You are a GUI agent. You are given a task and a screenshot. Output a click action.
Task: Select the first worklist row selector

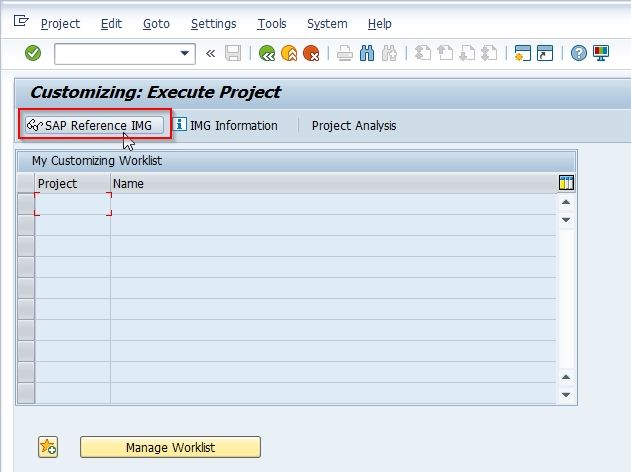point(26,204)
